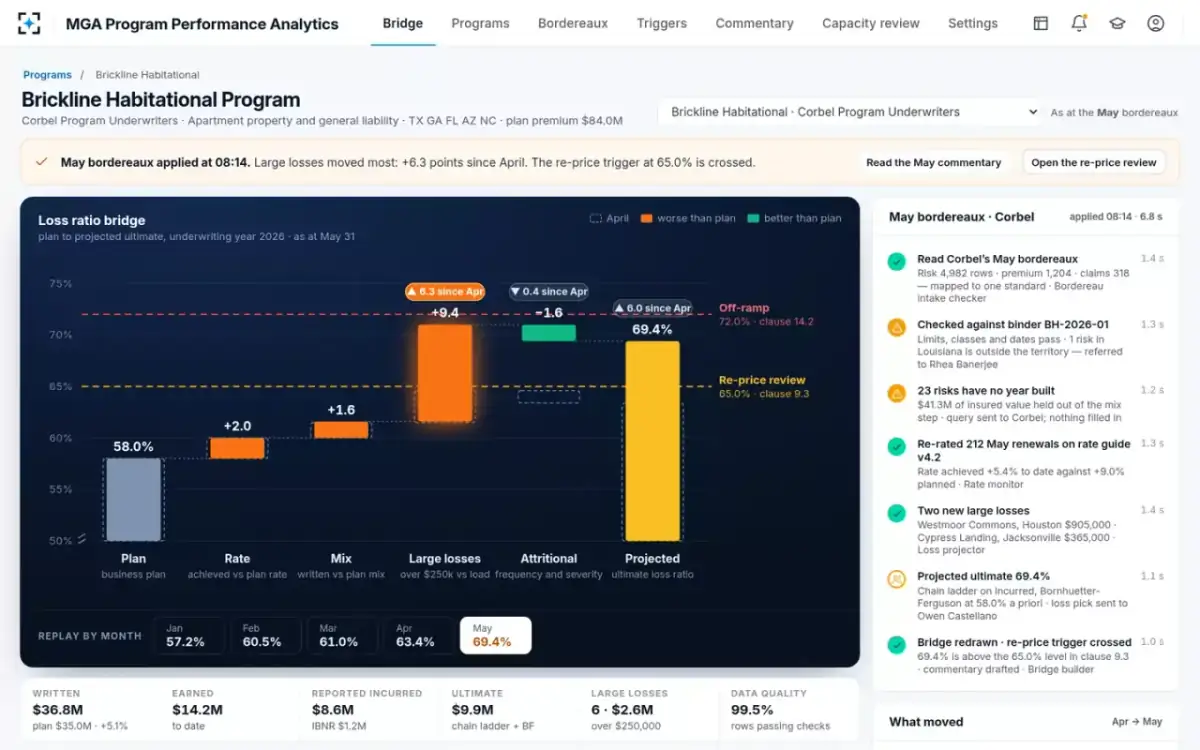The image size is (1200, 750).
Task: Click the 0.4 since Apr badge
Action: pos(549,291)
